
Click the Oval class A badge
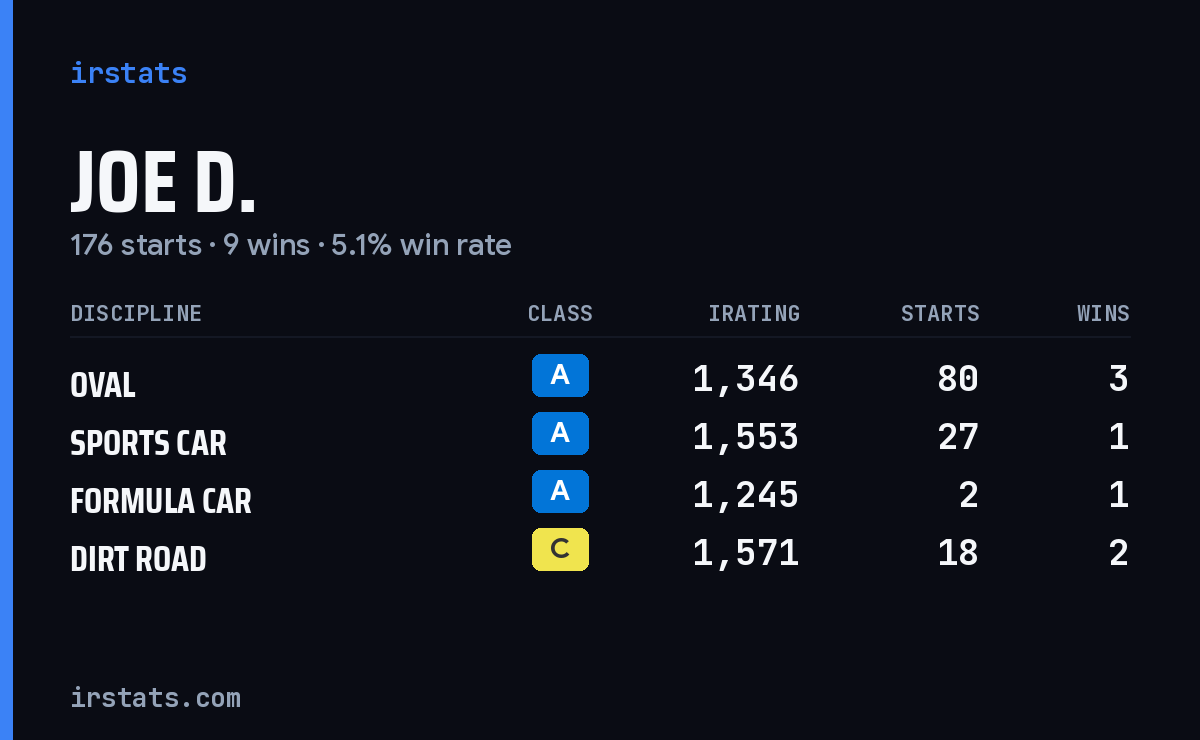[x=560, y=376]
